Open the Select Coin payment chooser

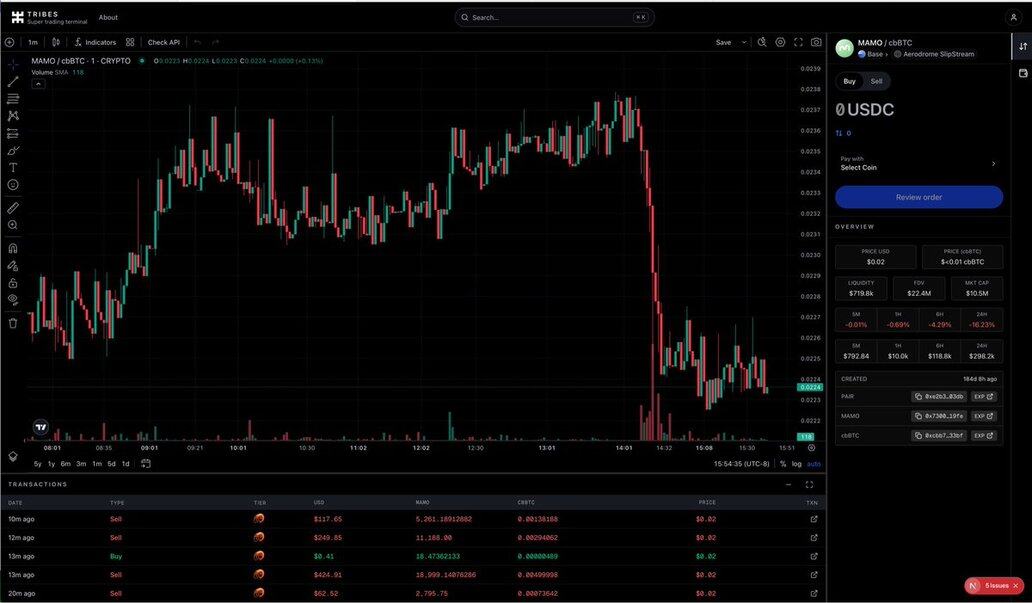[x=918, y=163]
